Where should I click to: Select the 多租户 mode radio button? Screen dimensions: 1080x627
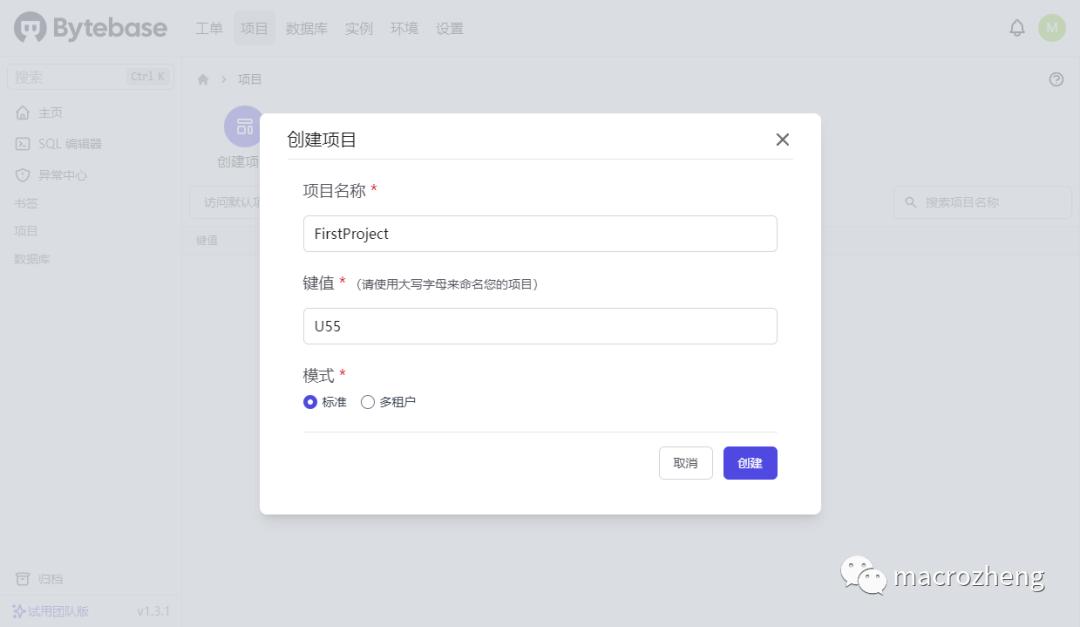tap(368, 401)
